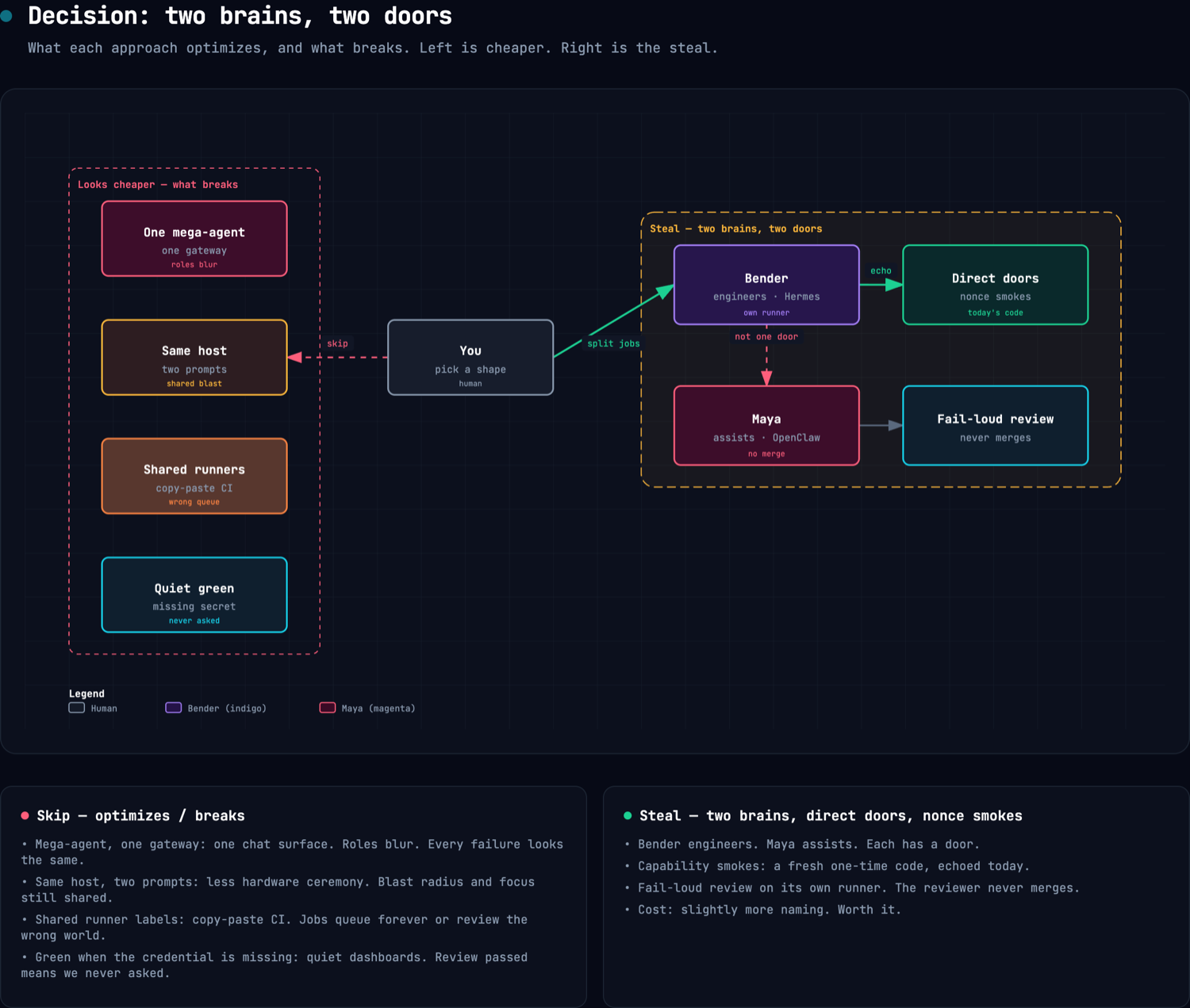Viewport: 1190px width, 1008px height.
Task: Click the split jobs edge label
Action: pos(613,343)
